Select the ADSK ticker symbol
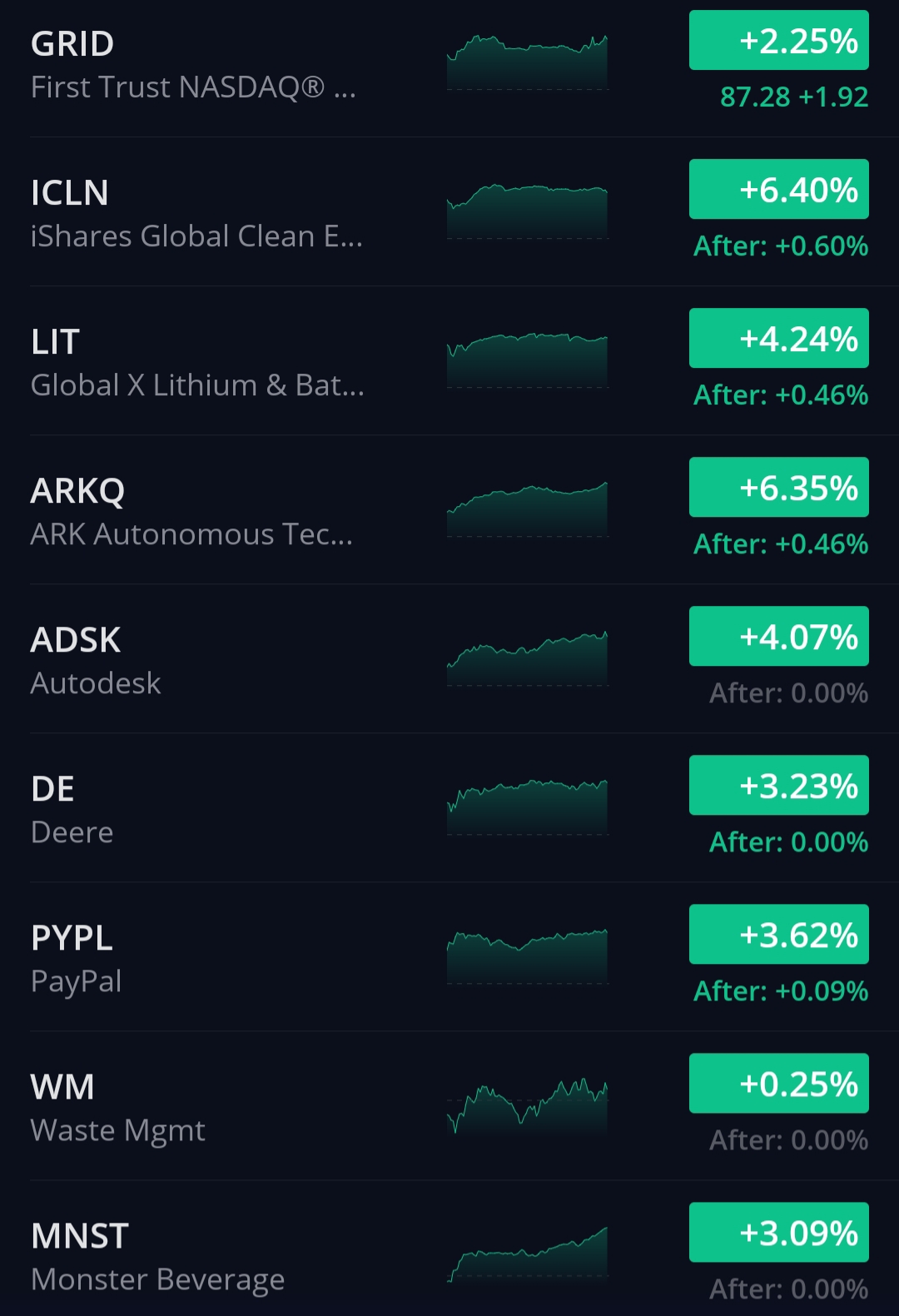Viewport: 899px width, 1316px height. click(x=76, y=640)
